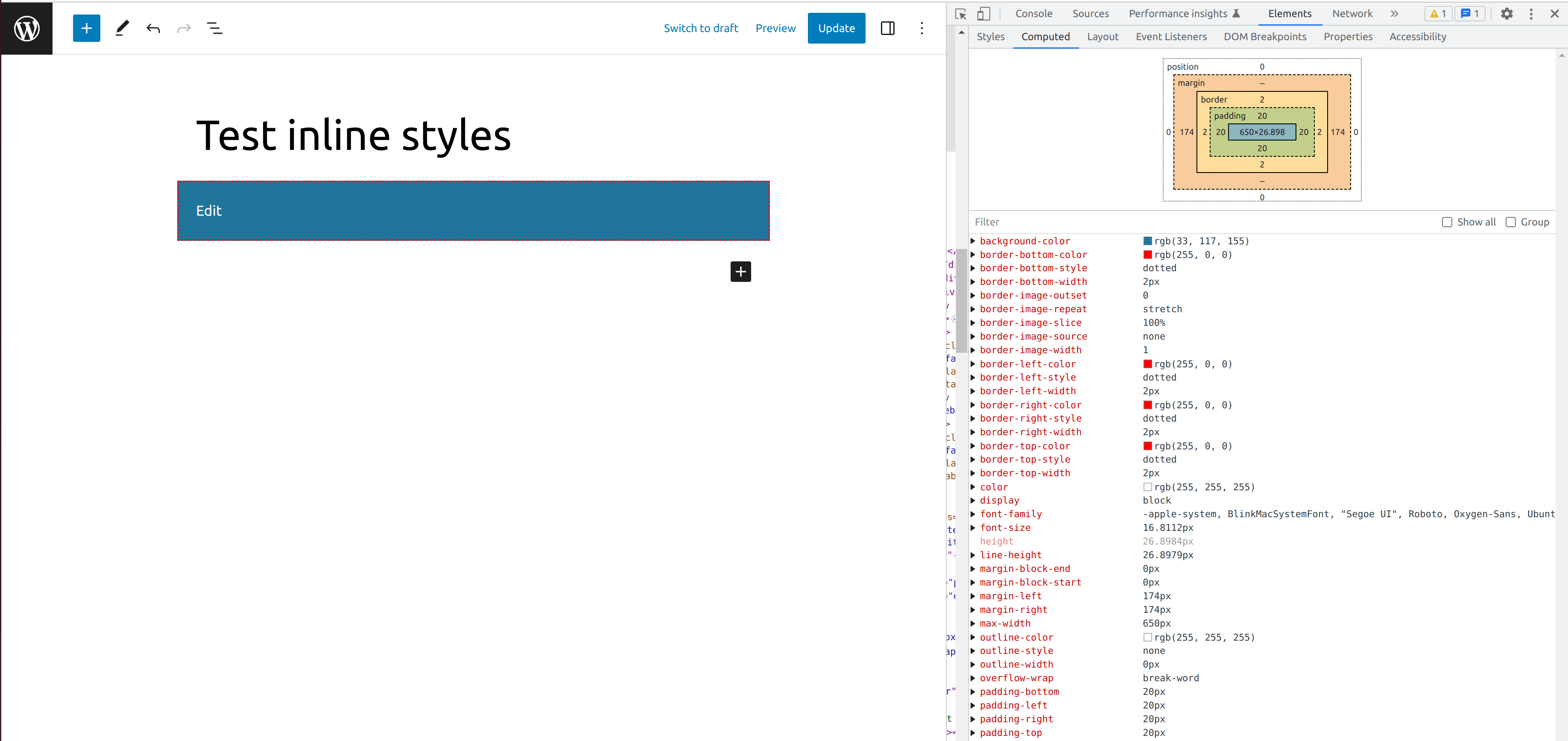1568x741 pixels.
Task: Activate the DevTools inspect element icon
Action: click(960, 13)
